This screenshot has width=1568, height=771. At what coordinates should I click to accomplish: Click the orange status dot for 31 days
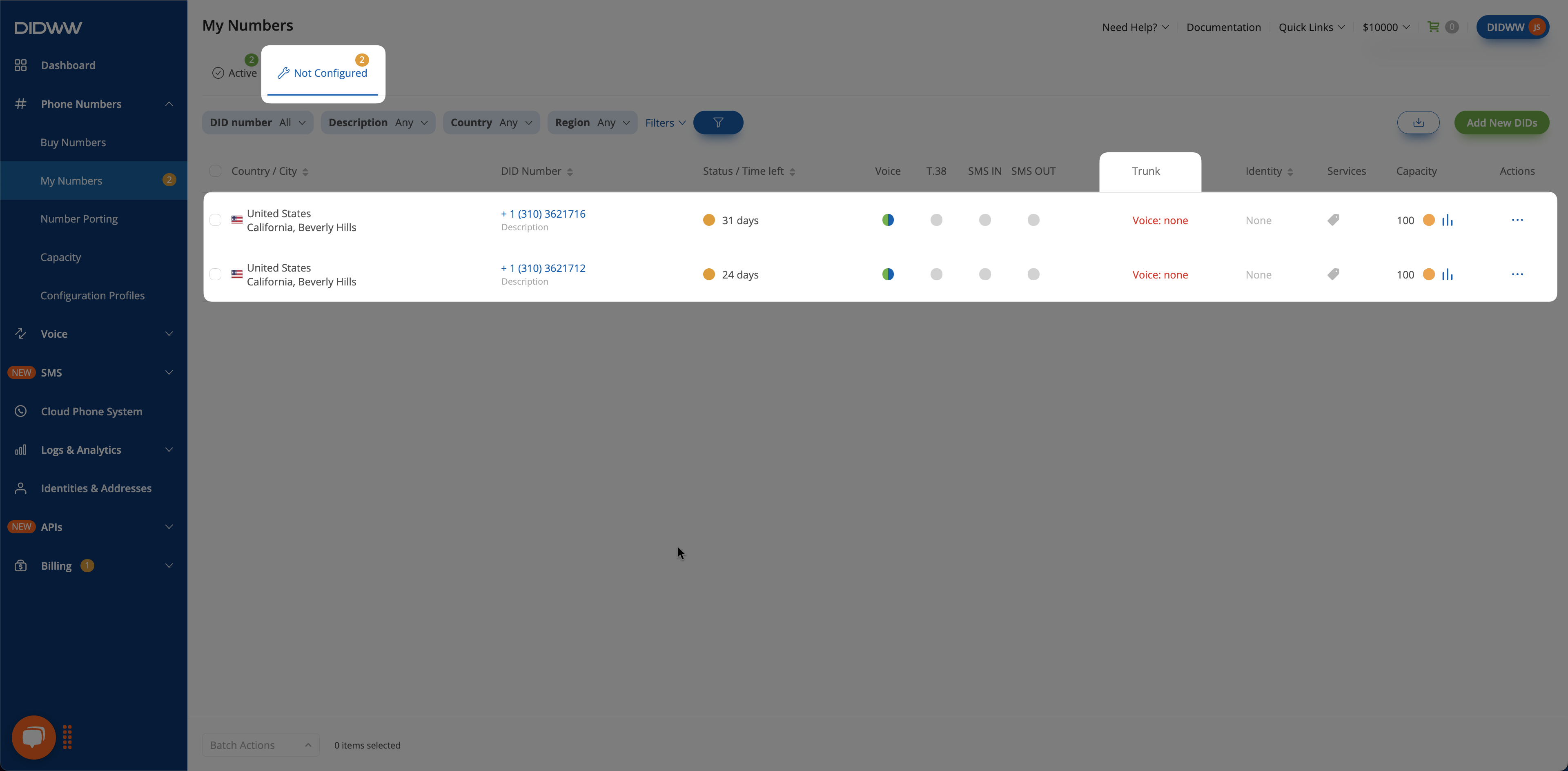(708, 220)
